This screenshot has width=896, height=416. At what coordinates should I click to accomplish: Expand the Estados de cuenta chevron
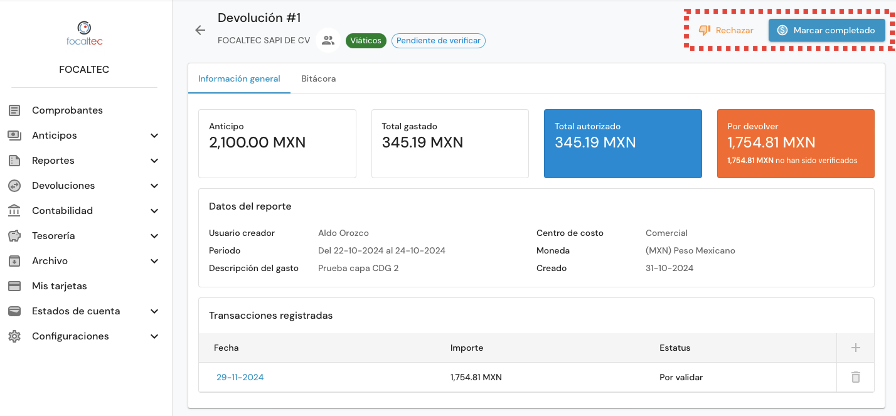point(154,311)
